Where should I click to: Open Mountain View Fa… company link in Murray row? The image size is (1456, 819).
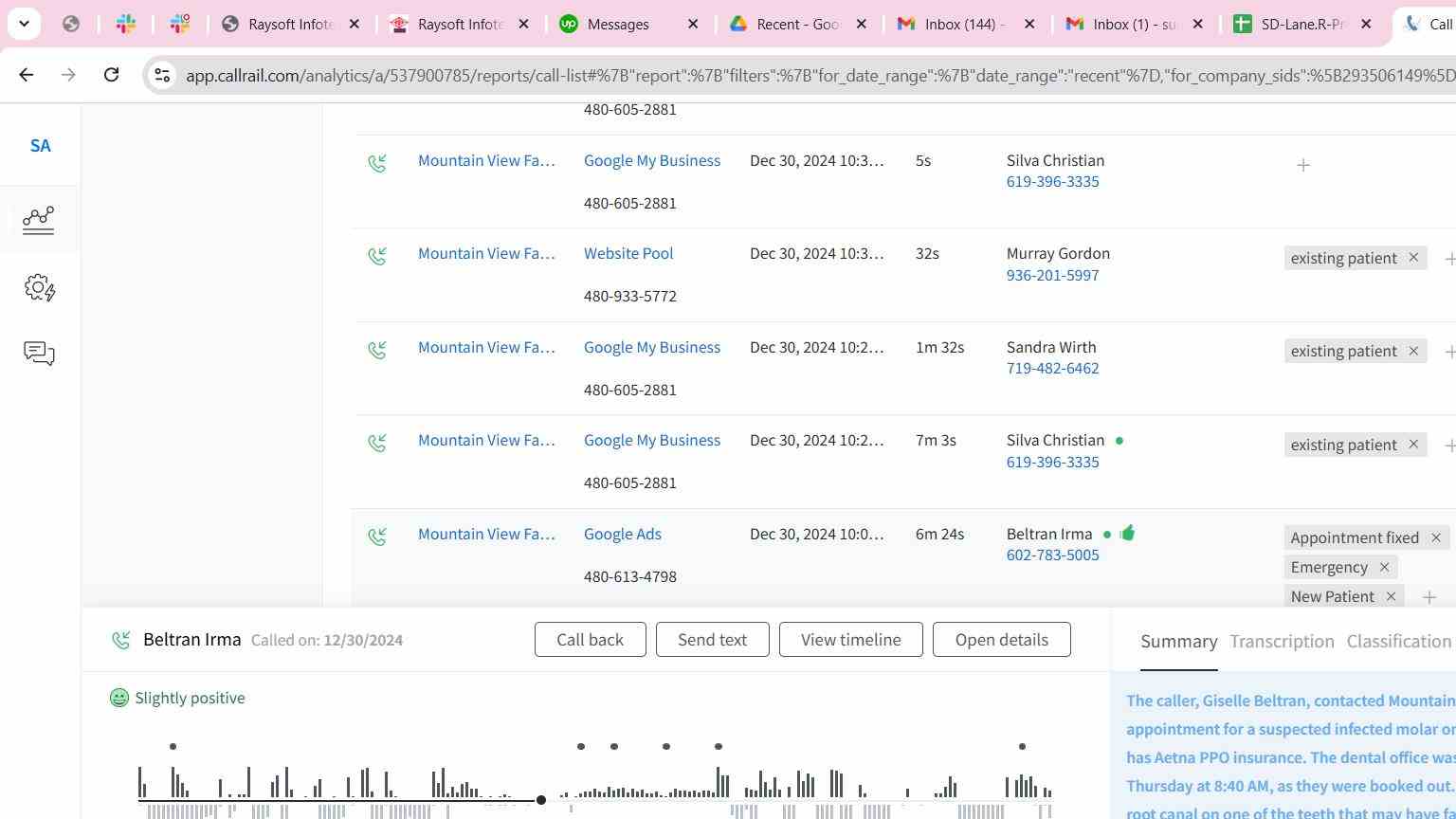[486, 254]
